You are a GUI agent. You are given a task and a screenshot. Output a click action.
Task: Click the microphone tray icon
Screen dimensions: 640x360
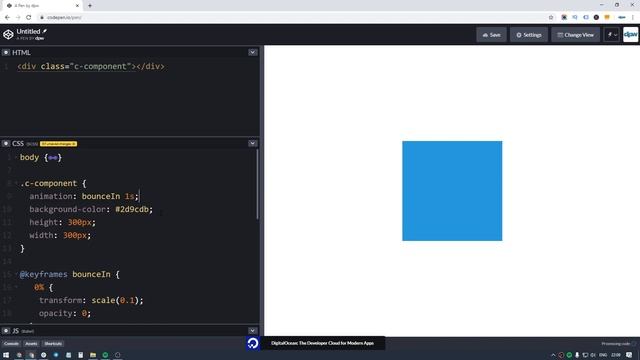click(577, 355)
